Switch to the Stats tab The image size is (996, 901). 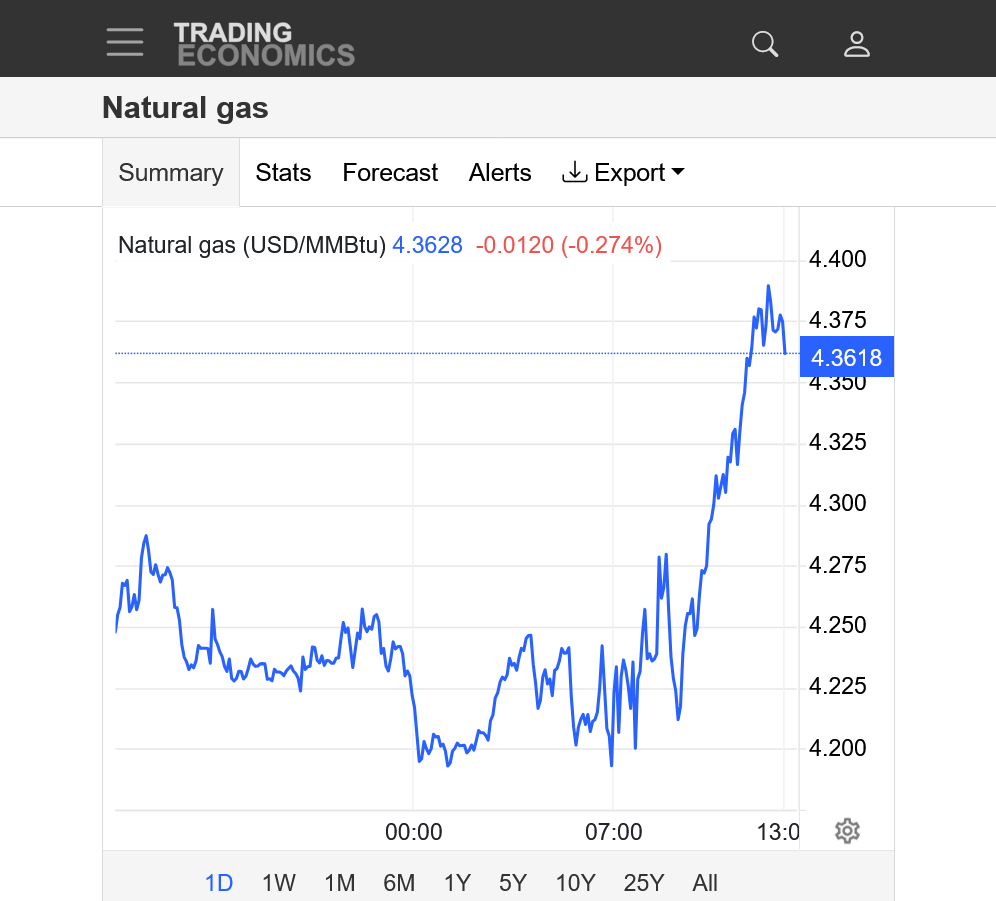coord(283,173)
